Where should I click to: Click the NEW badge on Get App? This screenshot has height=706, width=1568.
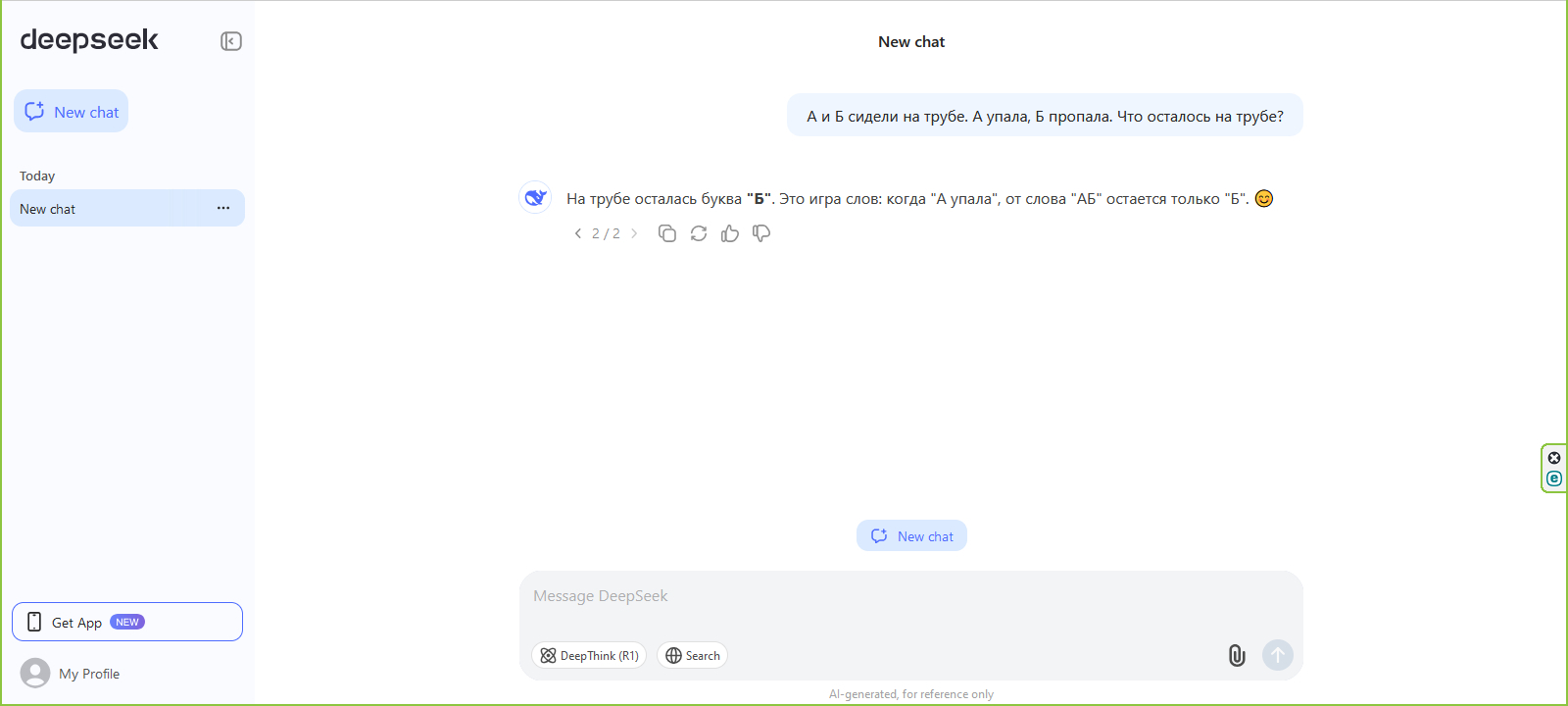pyautogui.click(x=127, y=622)
